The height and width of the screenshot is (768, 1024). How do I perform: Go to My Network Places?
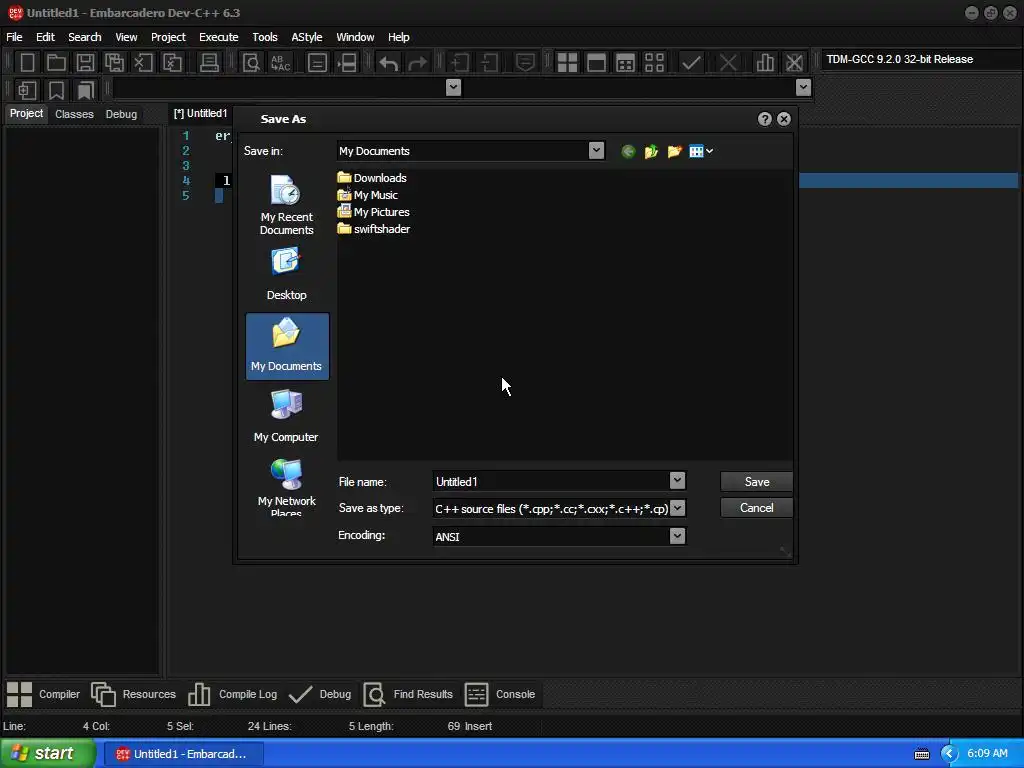[x=287, y=487]
